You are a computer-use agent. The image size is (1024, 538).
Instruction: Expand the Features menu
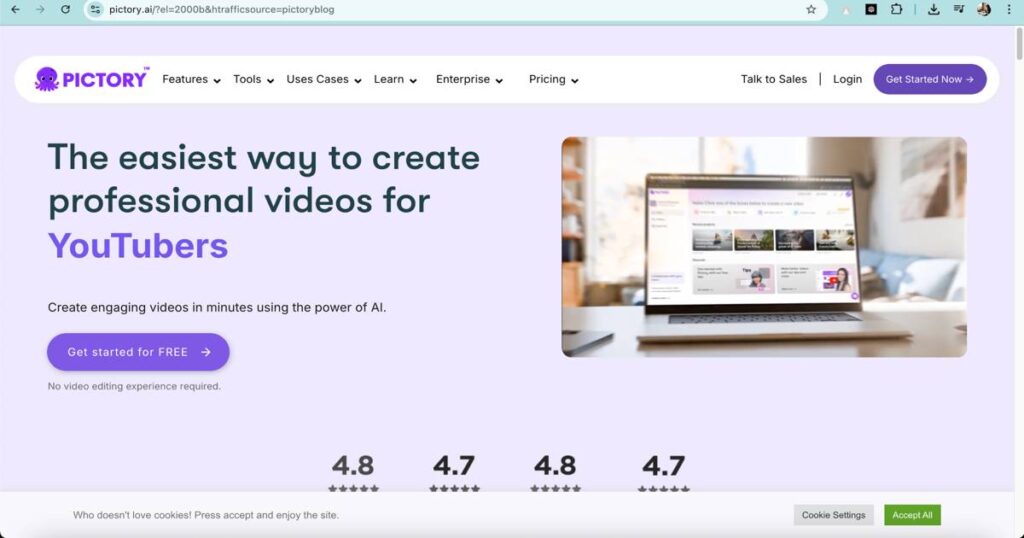coord(191,79)
